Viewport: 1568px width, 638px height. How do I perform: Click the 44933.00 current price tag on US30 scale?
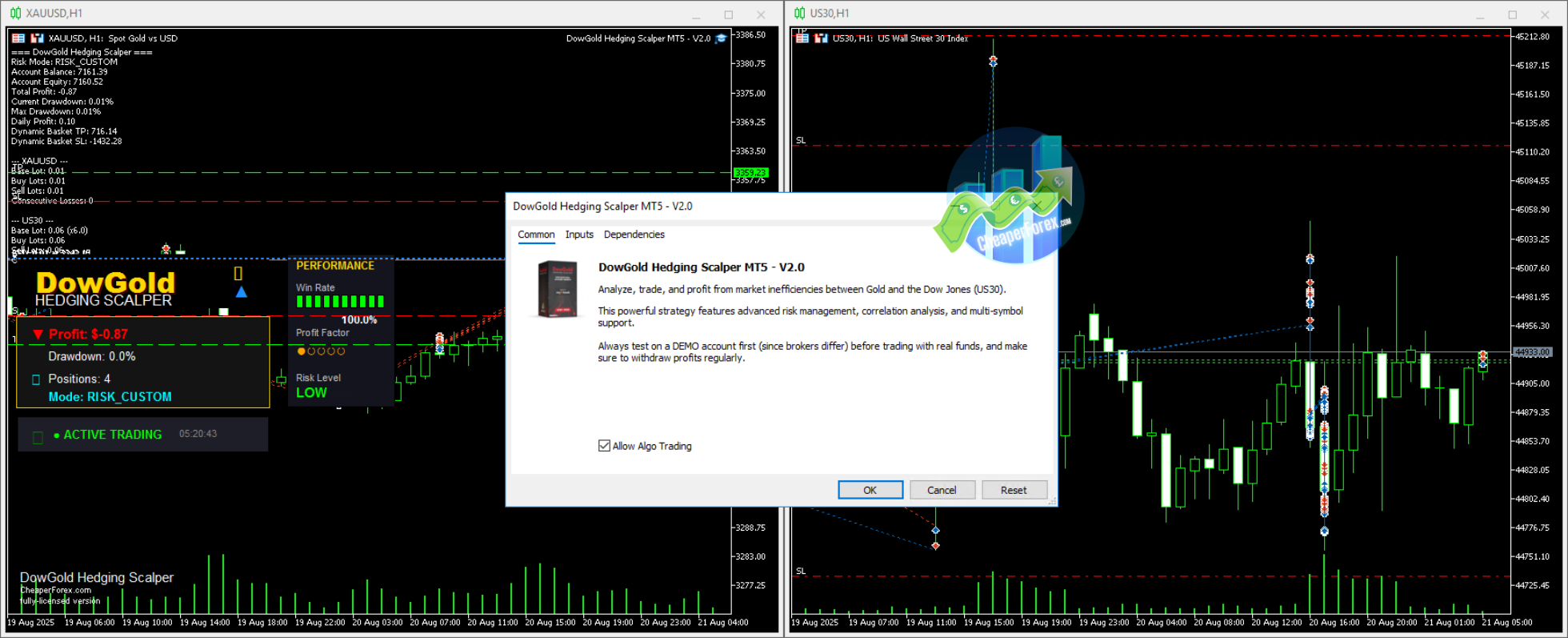pyautogui.click(x=1533, y=352)
